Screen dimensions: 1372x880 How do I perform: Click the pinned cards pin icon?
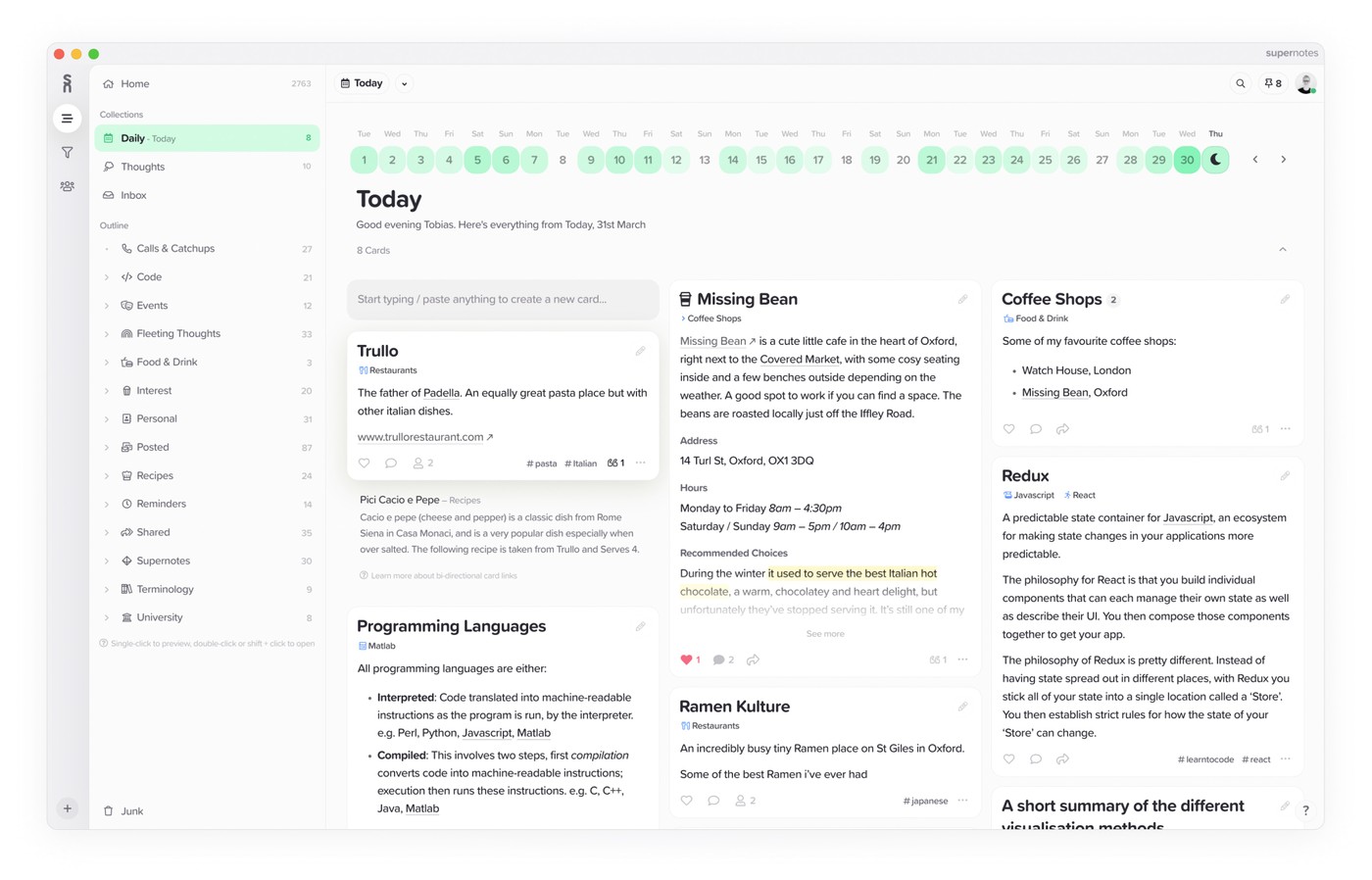pos(1271,83)
